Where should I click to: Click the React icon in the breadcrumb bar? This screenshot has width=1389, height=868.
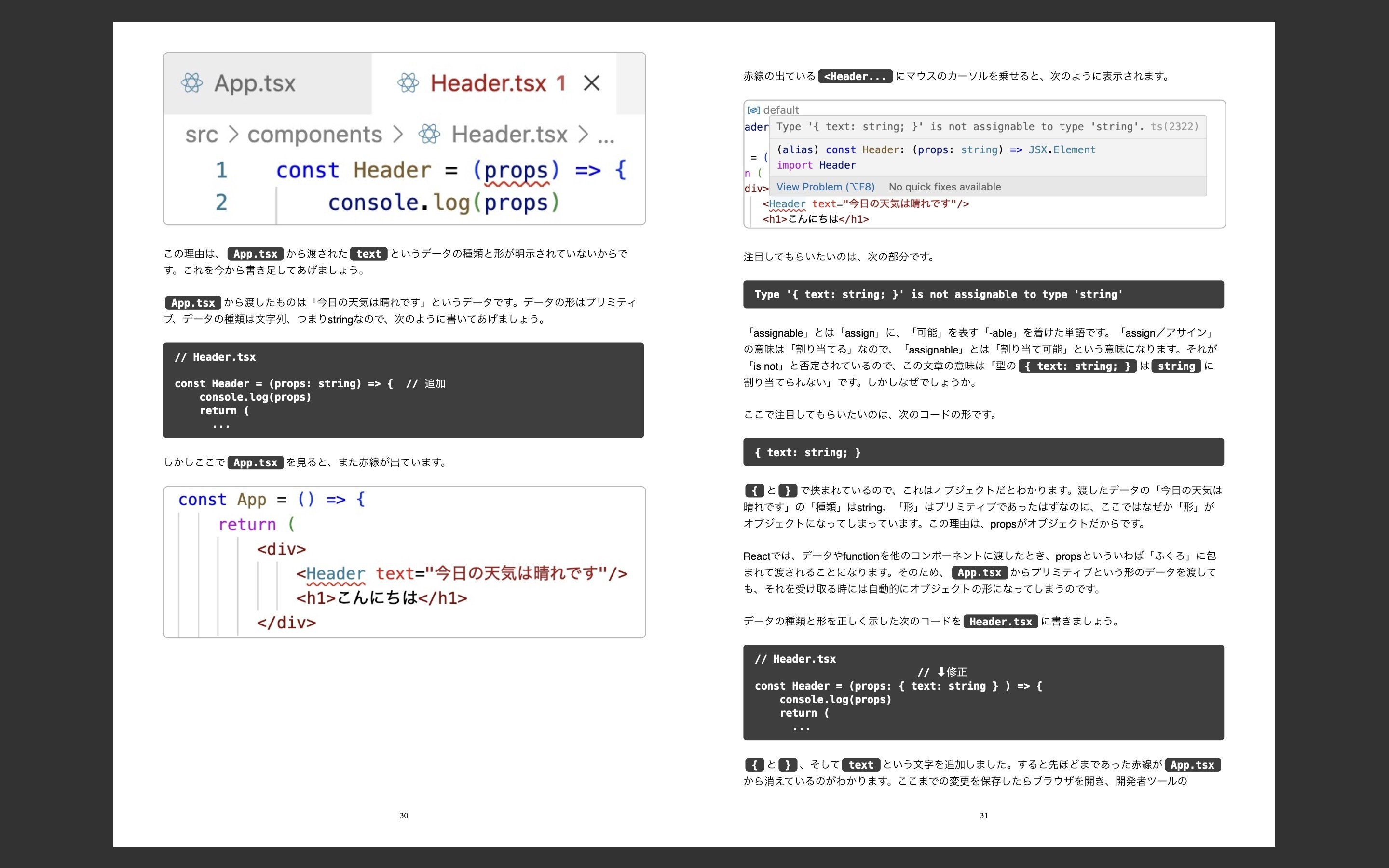429,134
